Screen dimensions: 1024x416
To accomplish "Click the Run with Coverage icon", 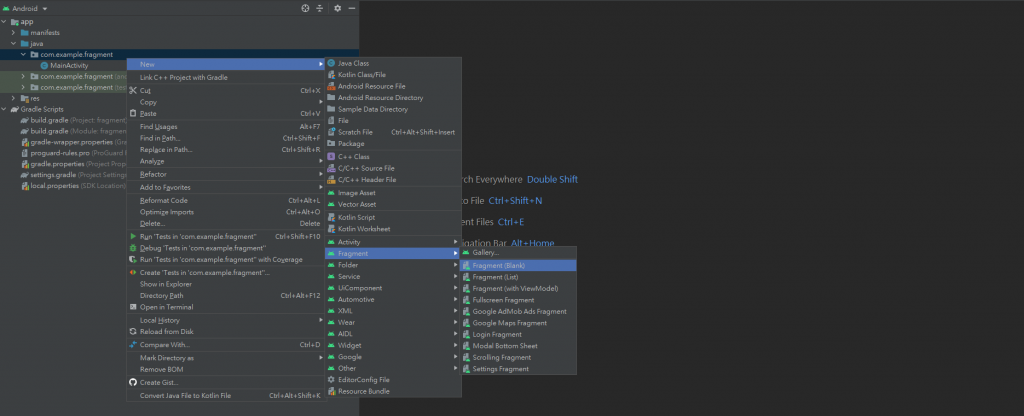I will click(x=133, y=259).
